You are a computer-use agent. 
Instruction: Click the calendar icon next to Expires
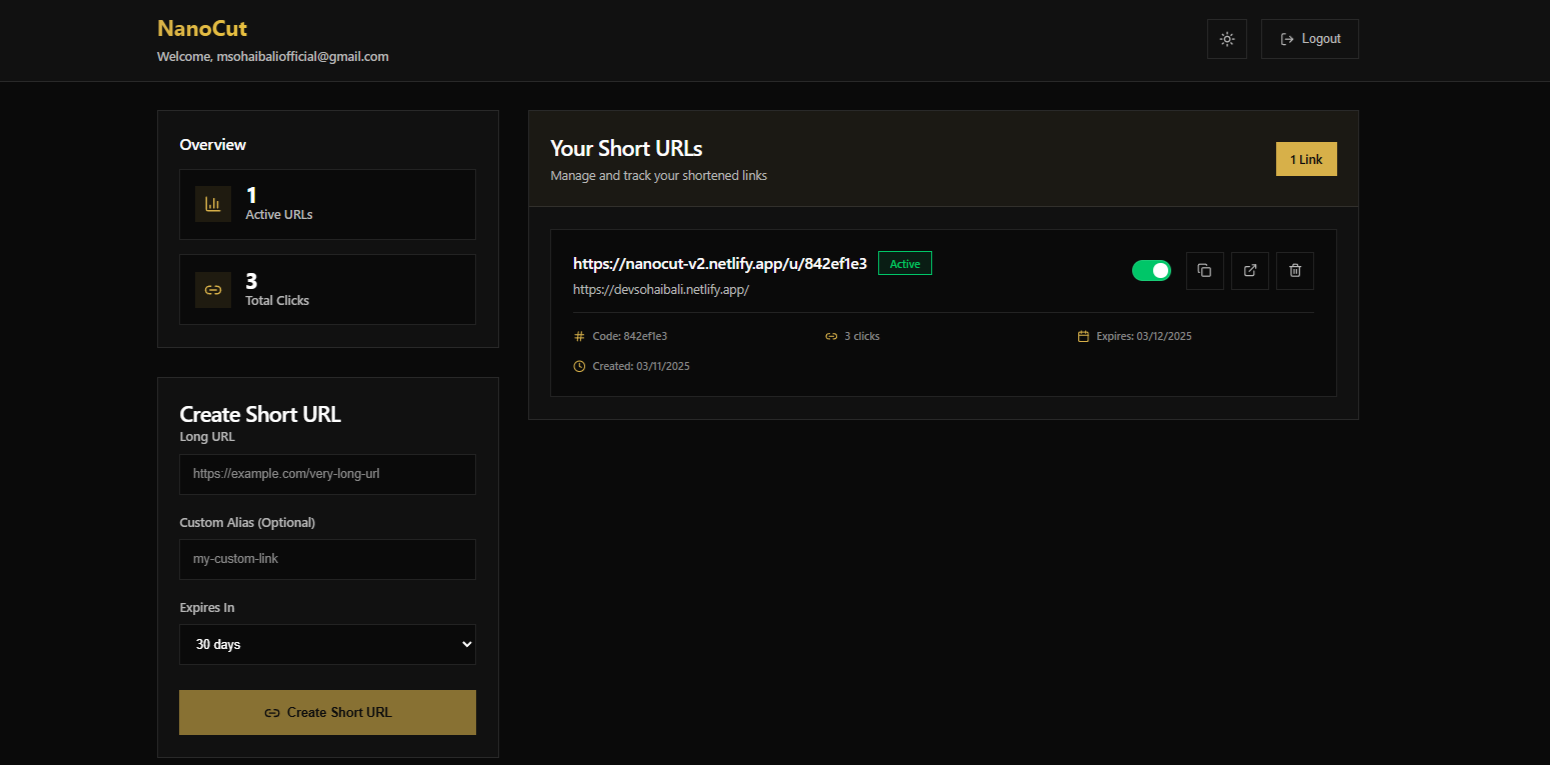click(1083, 337)
